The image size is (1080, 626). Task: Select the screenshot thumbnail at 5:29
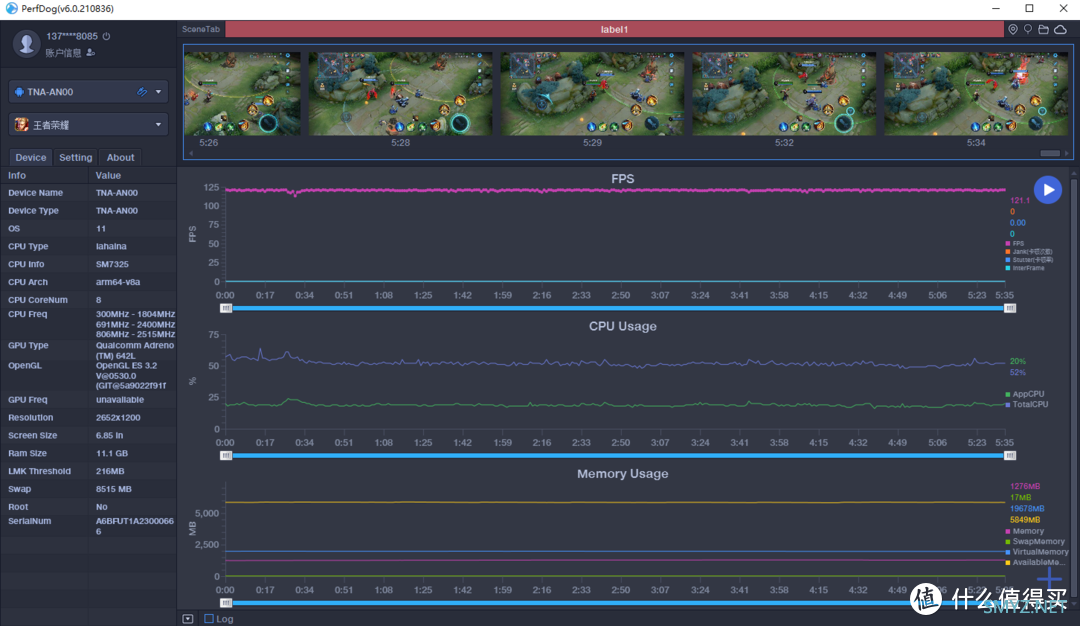592,94
